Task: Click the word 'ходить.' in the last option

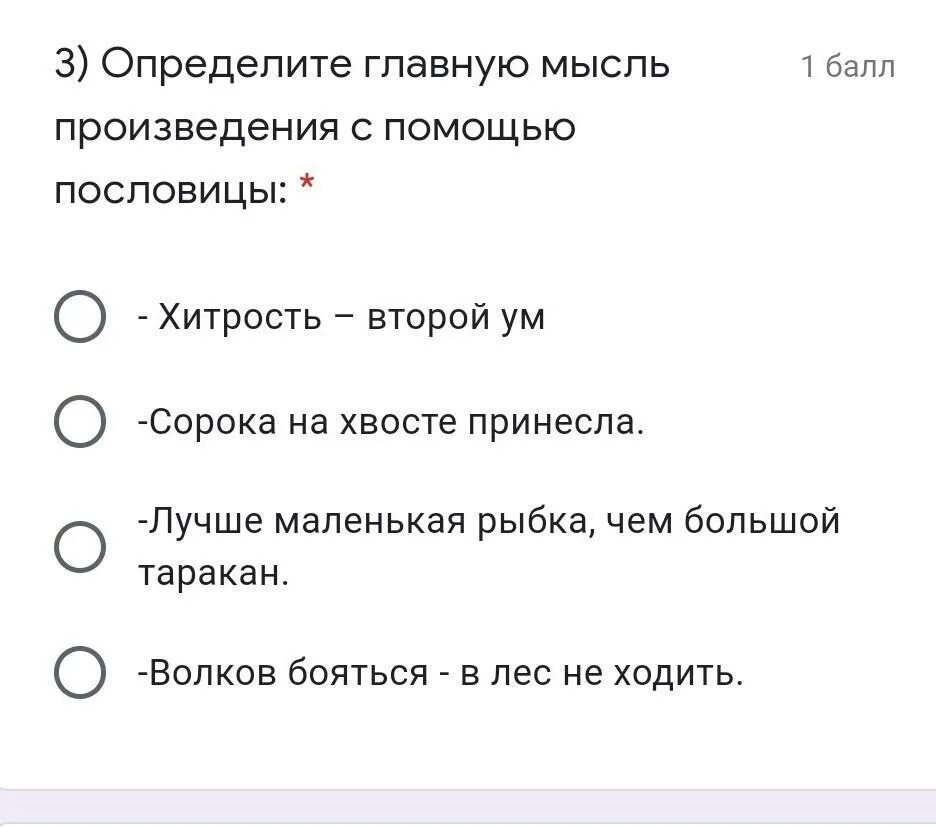Action: coord(679,674)
